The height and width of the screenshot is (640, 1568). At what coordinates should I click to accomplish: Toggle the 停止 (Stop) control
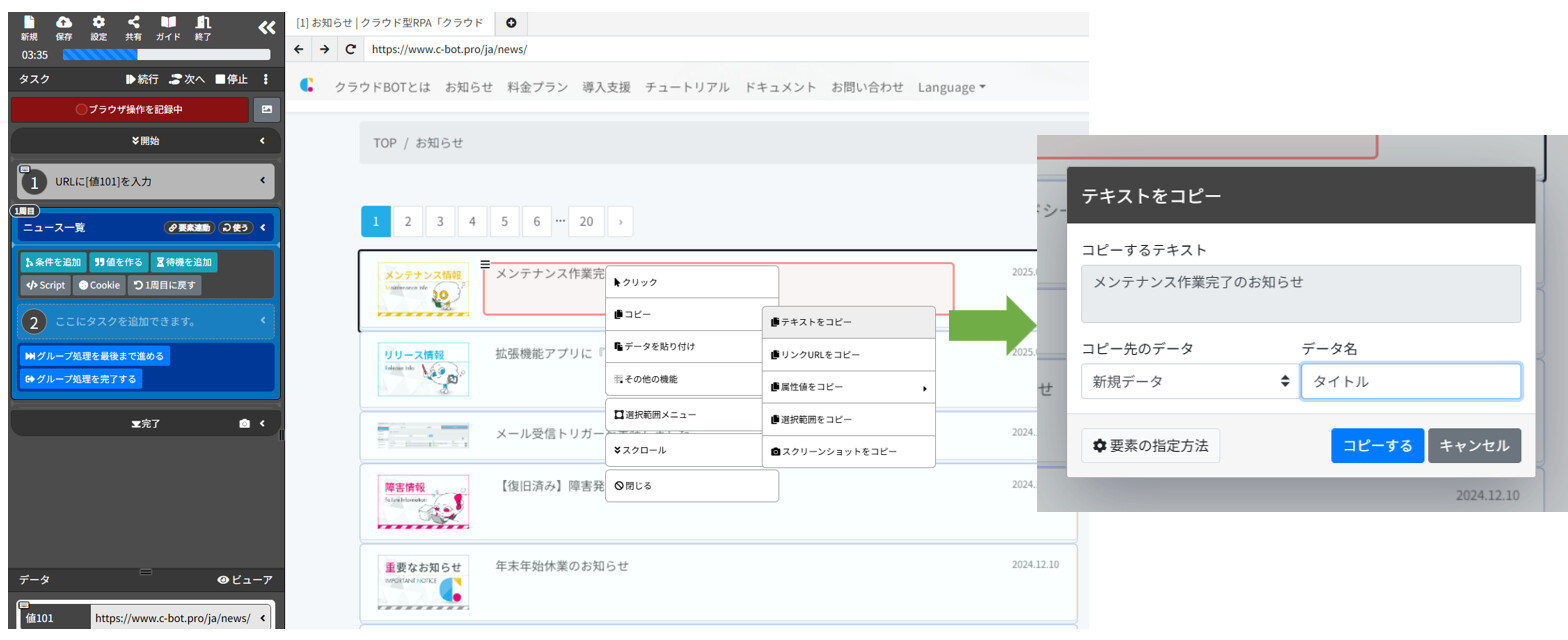(x=232, y=79)
